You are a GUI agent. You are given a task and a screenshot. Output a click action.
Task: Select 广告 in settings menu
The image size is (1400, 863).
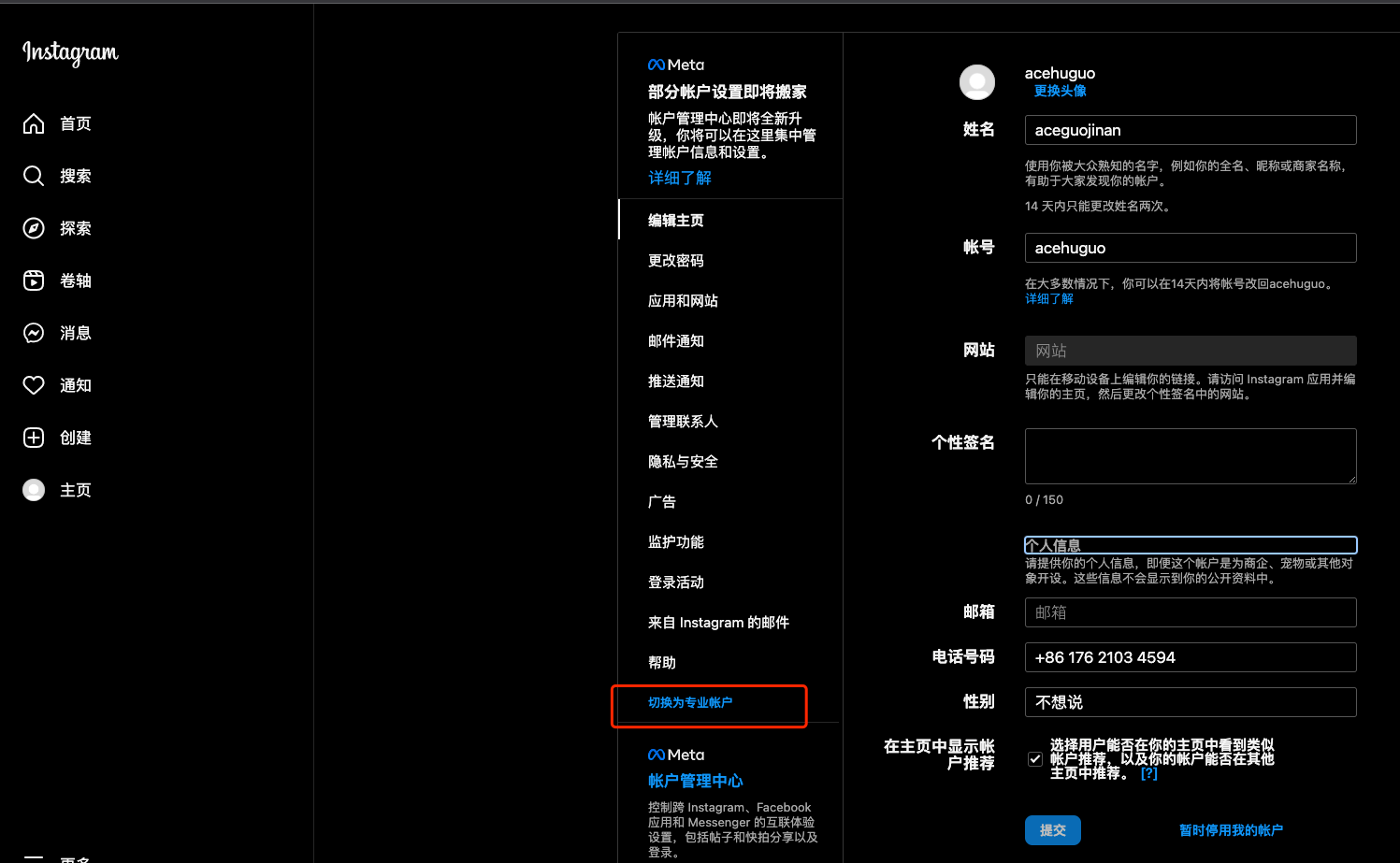click(662, 502)
